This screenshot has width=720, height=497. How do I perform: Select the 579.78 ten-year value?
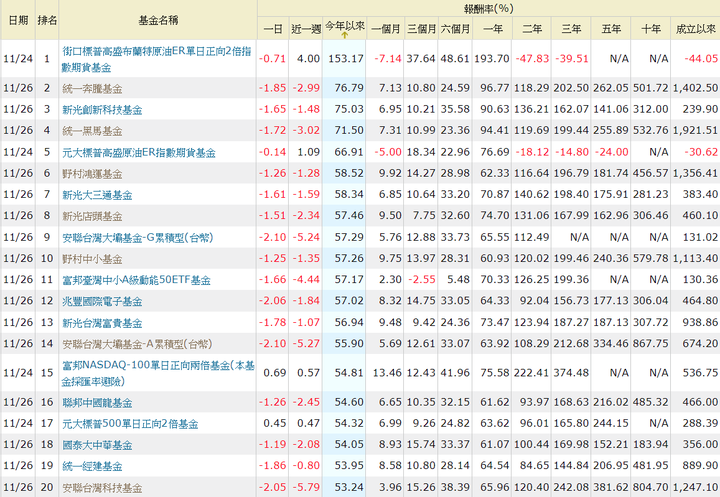tap(651, 258)
